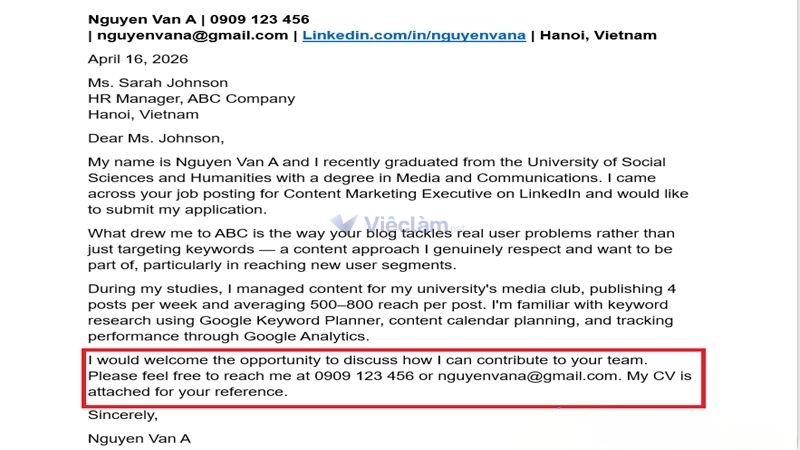Click the signature Nguyen Van A at bottom
Viewport: 800px width, 450px height.
(139, 439)
